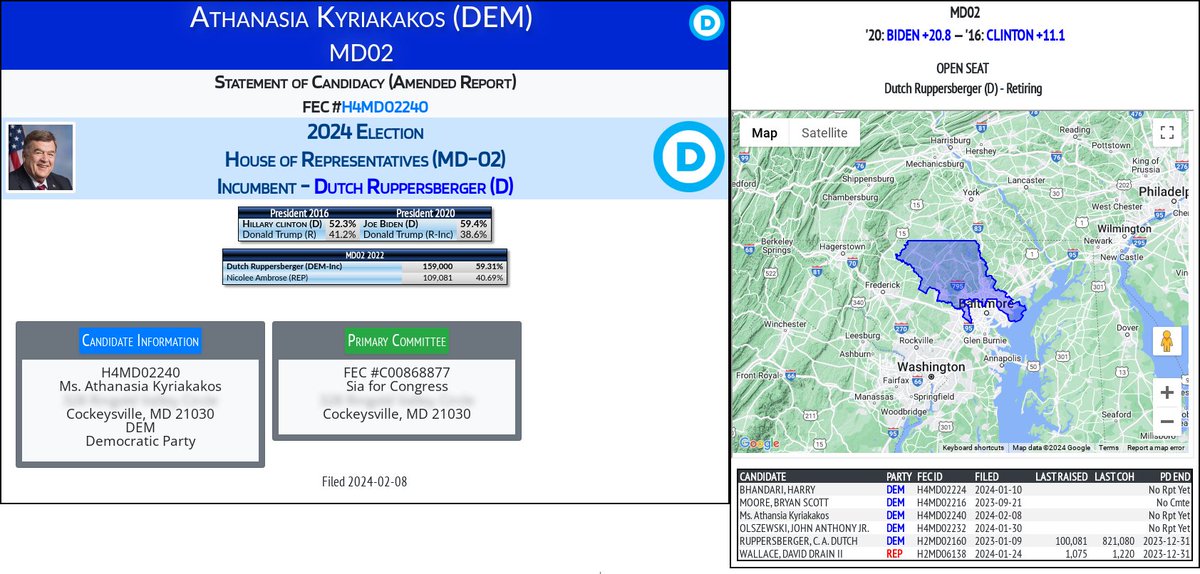The width and height of the screenshot is (1200, 574).
Task: Click FEC ID H2MD02160 in the table
Action: [x=940, y=539]
